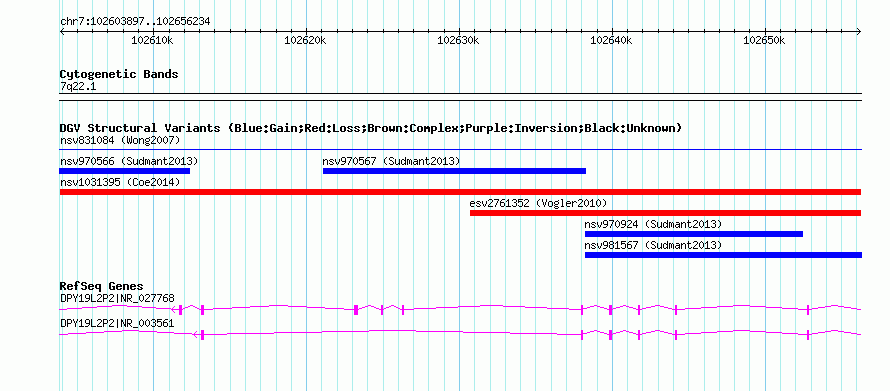
Task: Click the nsv1031395 (Coe2014) label text
Action: [120, 182]
